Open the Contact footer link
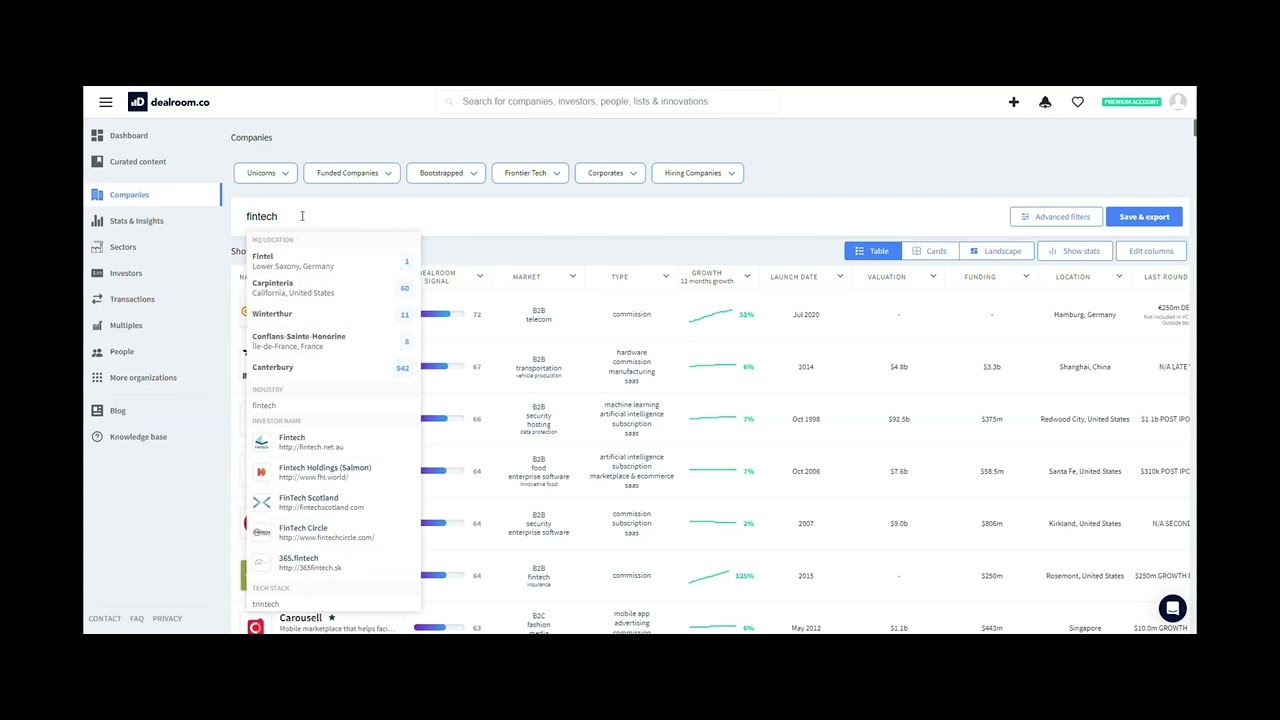The image size is (1280, 720). click(105, 619)
